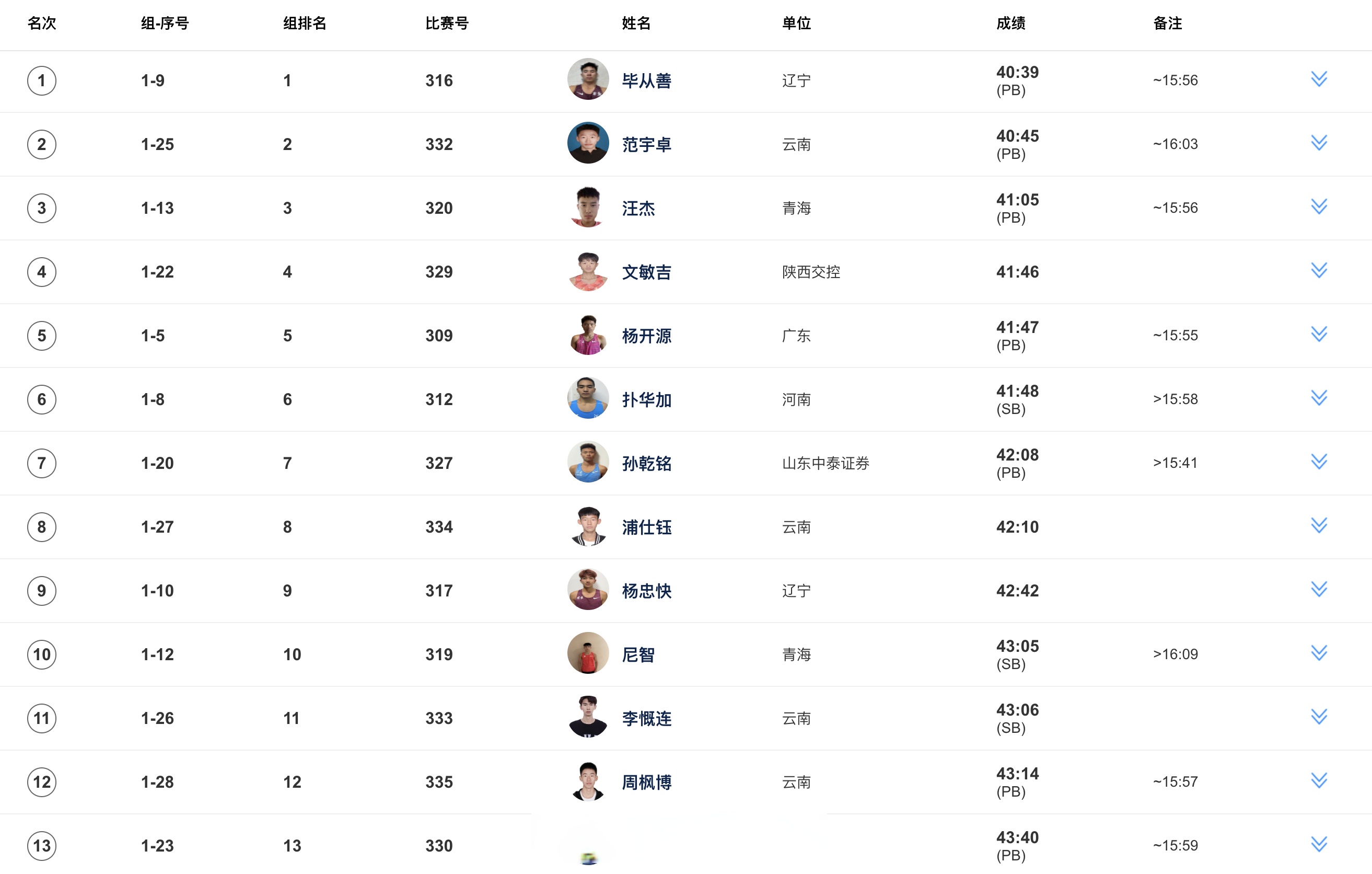Viewport: 1372px width, 874px height.
Task: Open the 李慨连 athlete profile link
Action: tap(646, 718)
